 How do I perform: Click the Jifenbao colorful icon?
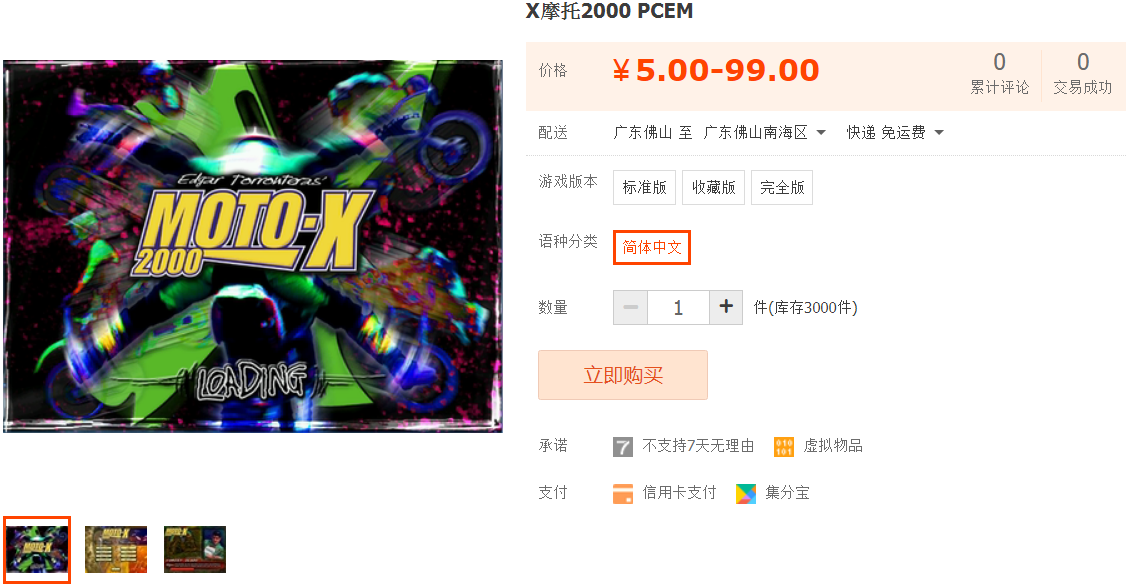[746, 494]
